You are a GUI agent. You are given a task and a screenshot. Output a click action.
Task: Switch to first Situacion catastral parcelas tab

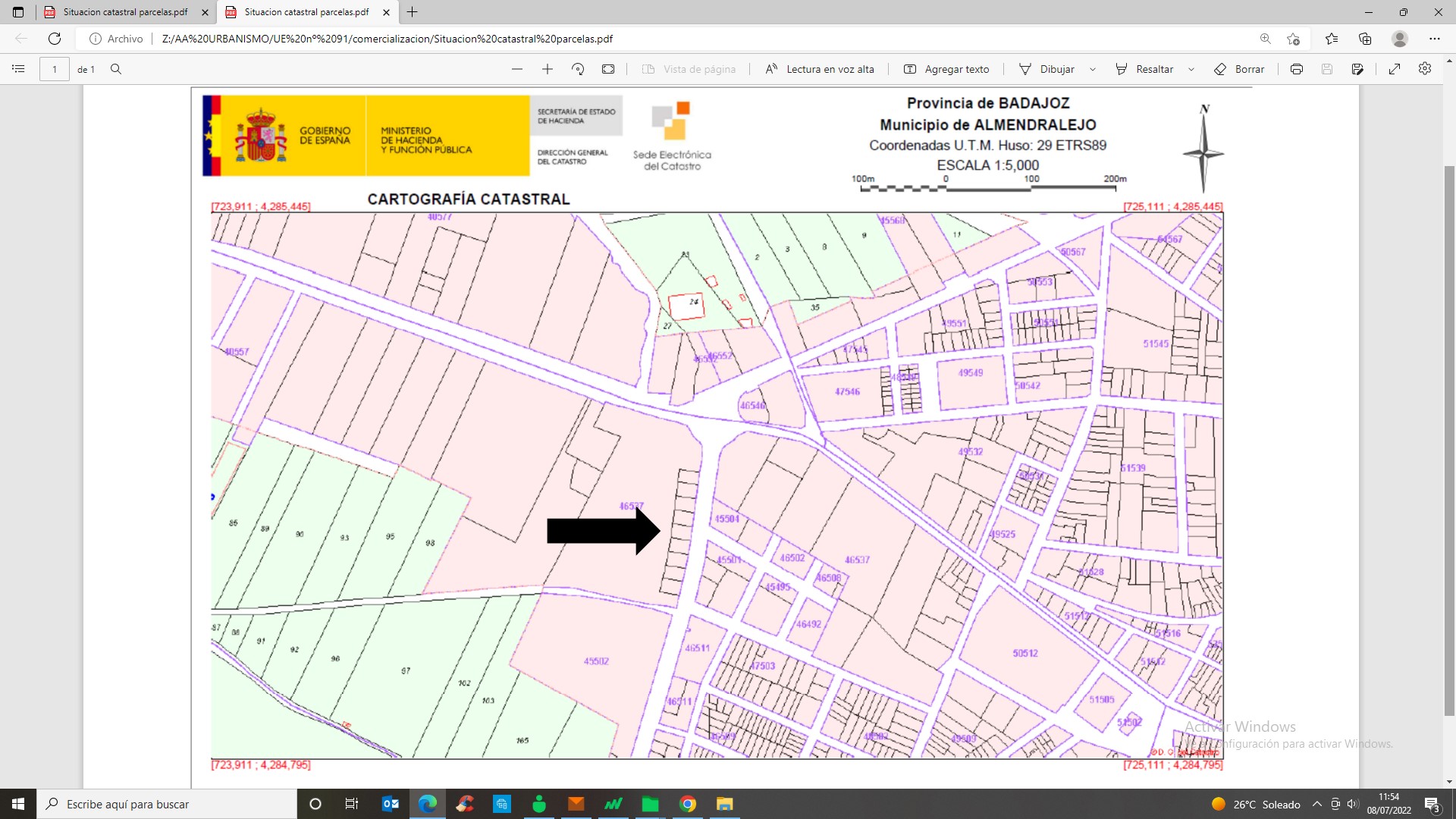pyautogui.click(x=125, y=12)
